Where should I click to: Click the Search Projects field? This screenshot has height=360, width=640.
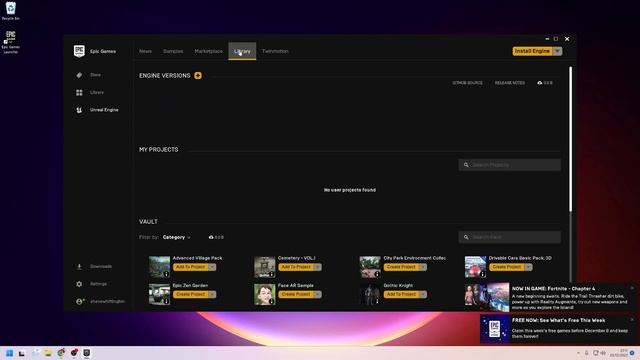(x=509, y=165)
